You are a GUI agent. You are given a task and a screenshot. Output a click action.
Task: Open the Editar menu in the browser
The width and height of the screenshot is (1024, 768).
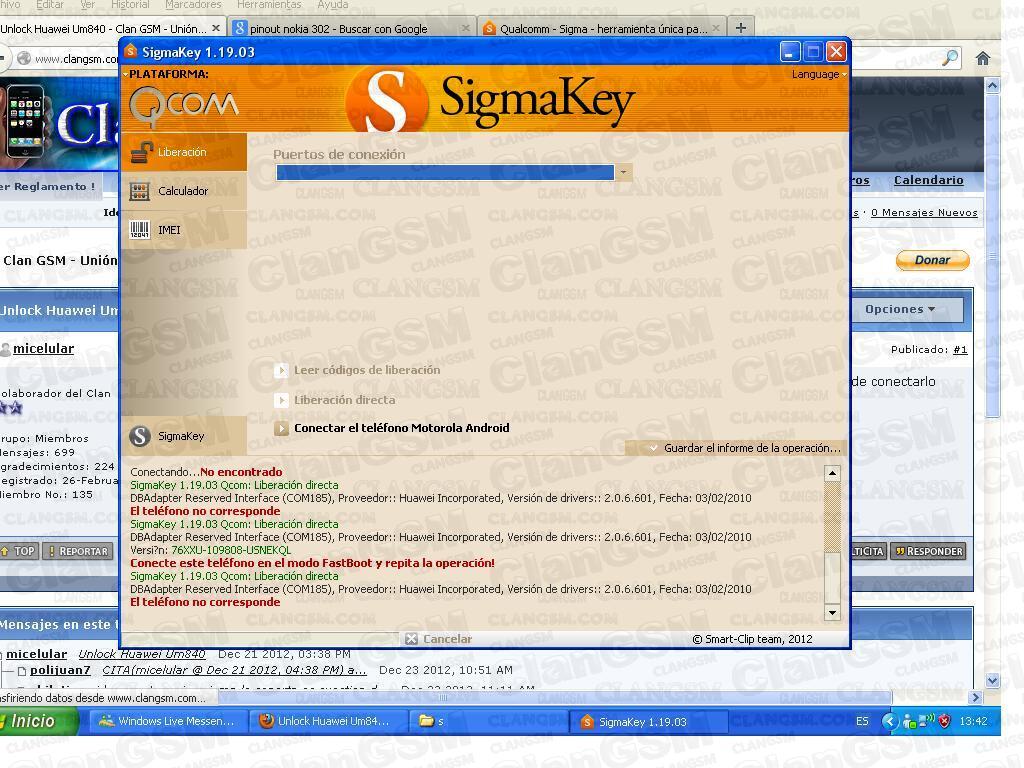click(50, 5)
